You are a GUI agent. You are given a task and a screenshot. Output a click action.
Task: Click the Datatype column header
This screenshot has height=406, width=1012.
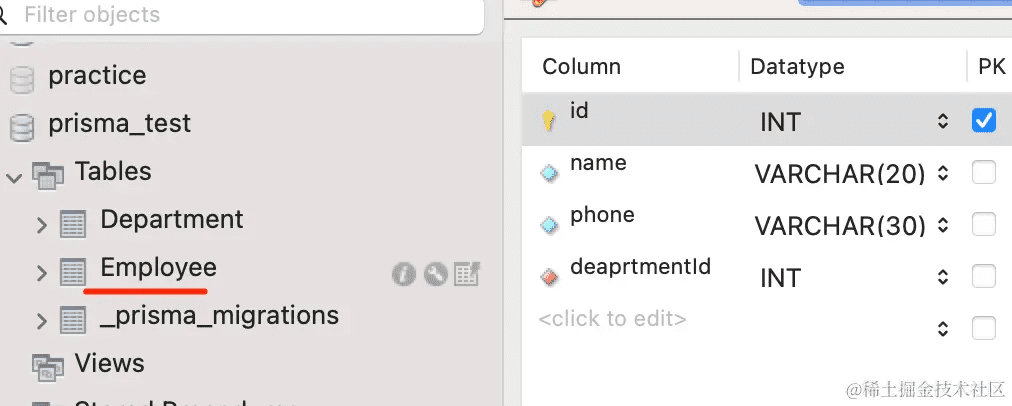(x=797, y=67)
